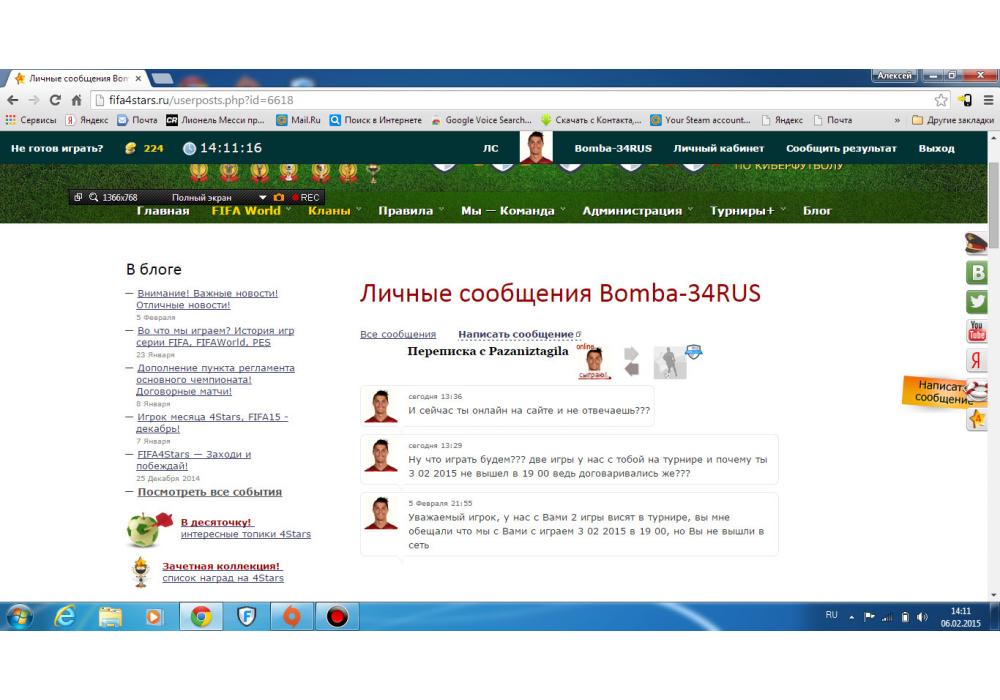
Task: Open ЛС in top bar
Action: point(490,148)
